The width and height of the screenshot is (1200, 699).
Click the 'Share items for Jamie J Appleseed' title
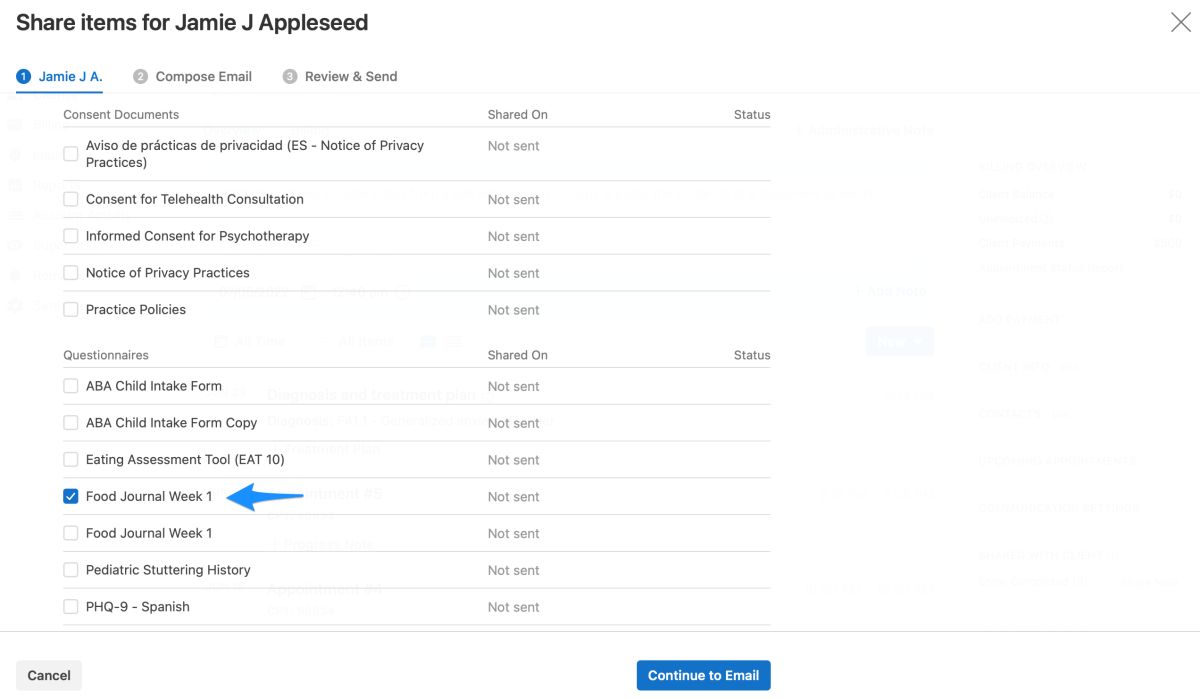pos(192,22)
